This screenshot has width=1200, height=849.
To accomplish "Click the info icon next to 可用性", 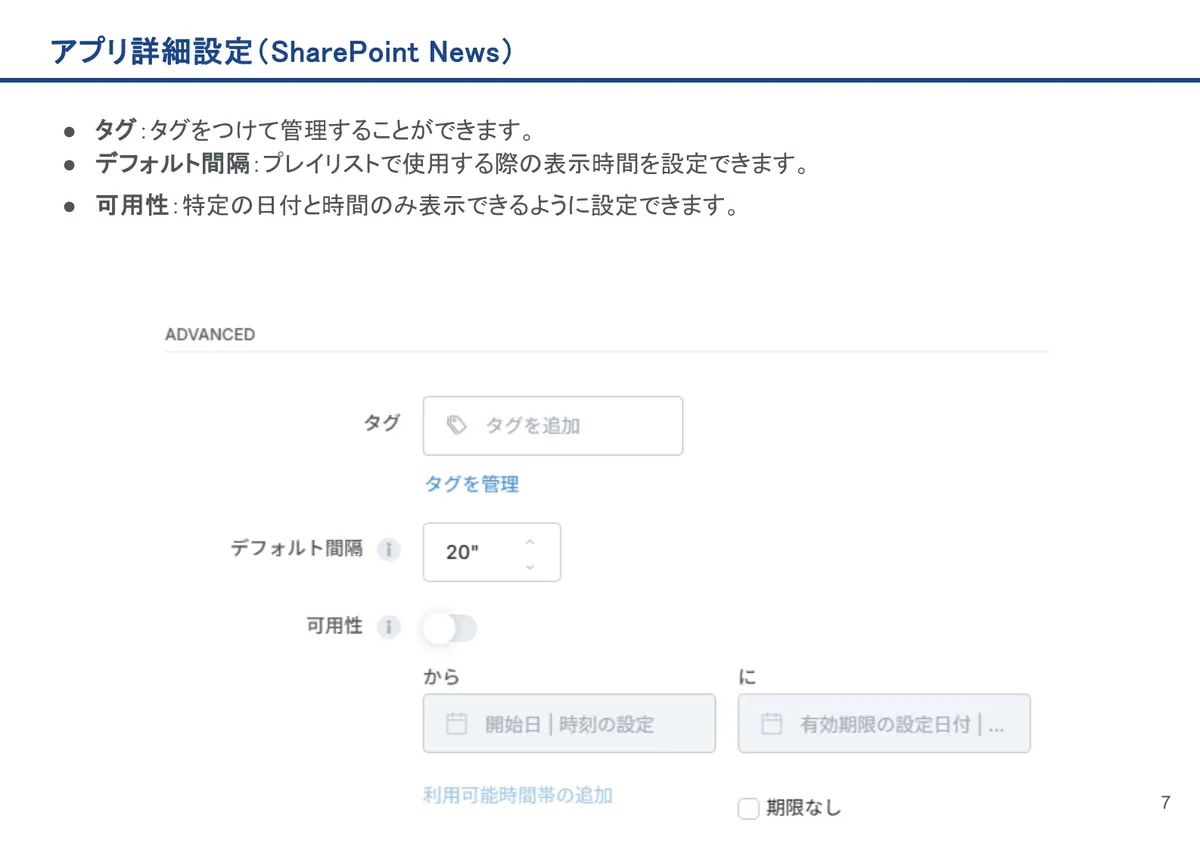I will click(x=388, y=627).
